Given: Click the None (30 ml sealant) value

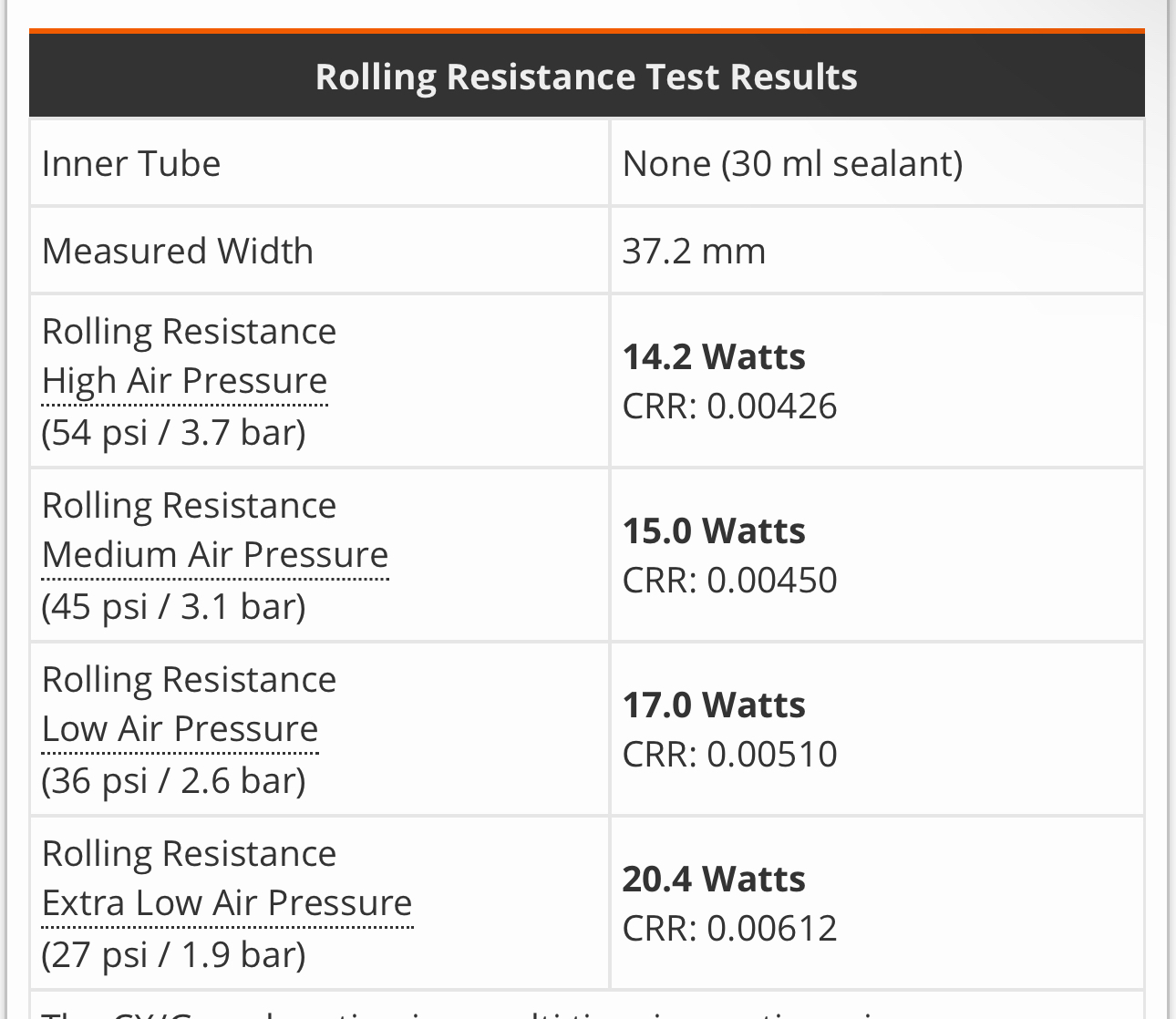Looking at the screenshot, I should (x=792, y=164).
